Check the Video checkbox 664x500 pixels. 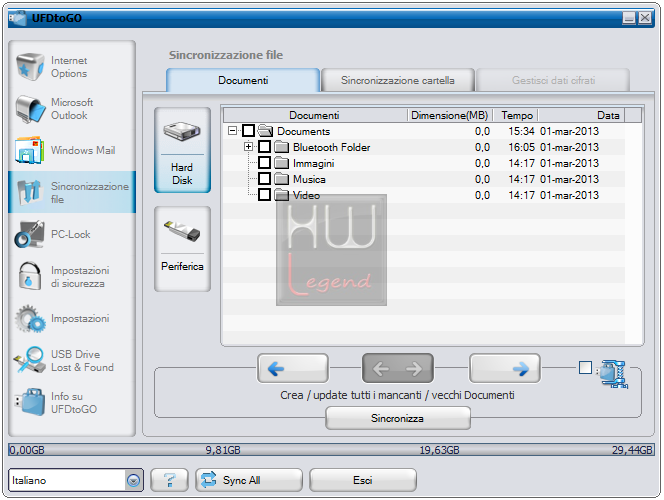(x=264, y=195)
